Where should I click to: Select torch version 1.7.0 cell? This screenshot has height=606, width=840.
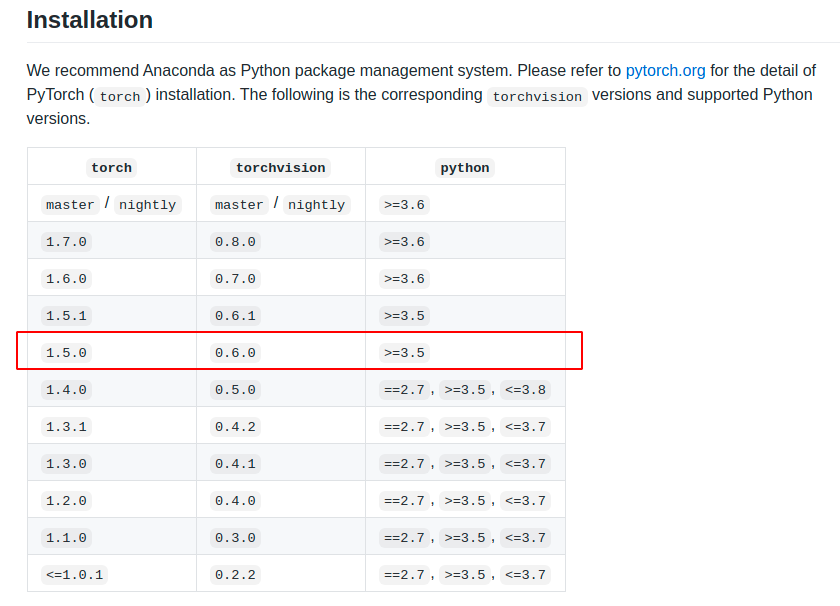66,242
